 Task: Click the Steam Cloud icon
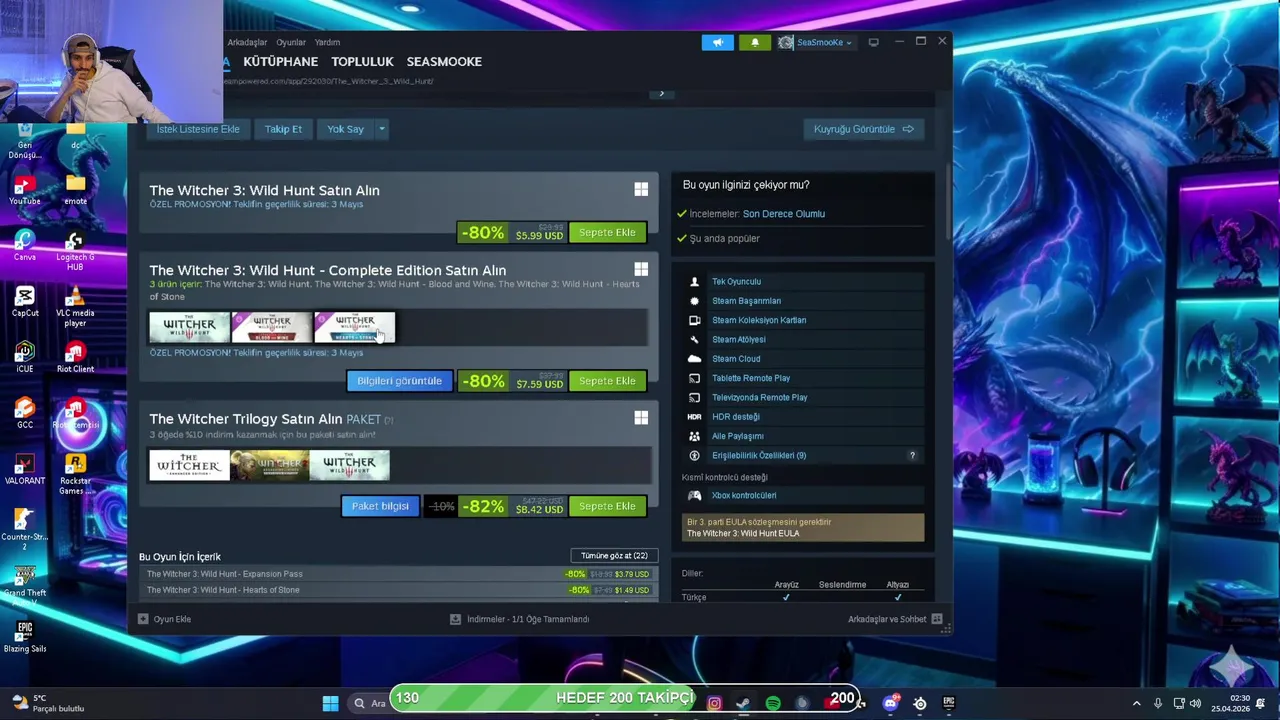(694, 359)
